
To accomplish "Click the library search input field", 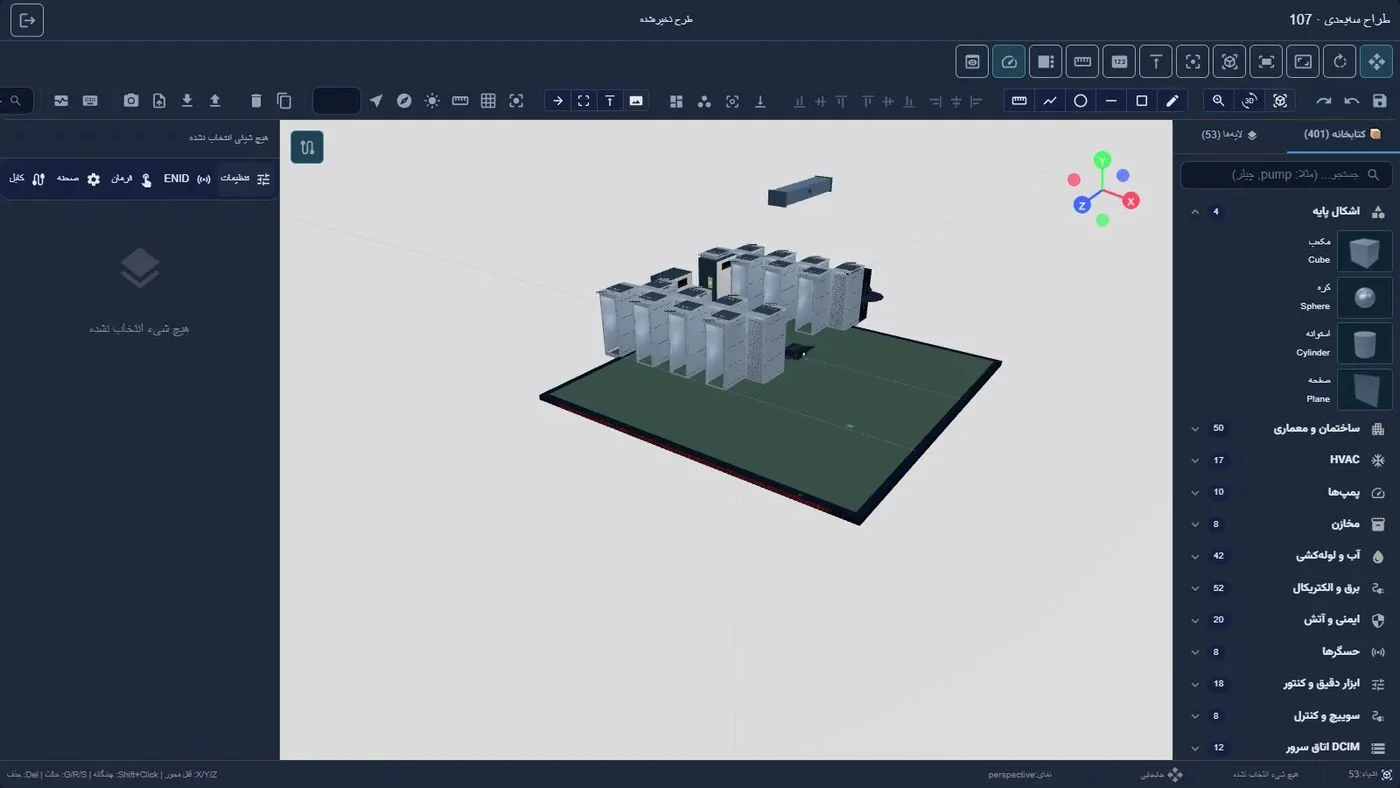I will 1286,175.
